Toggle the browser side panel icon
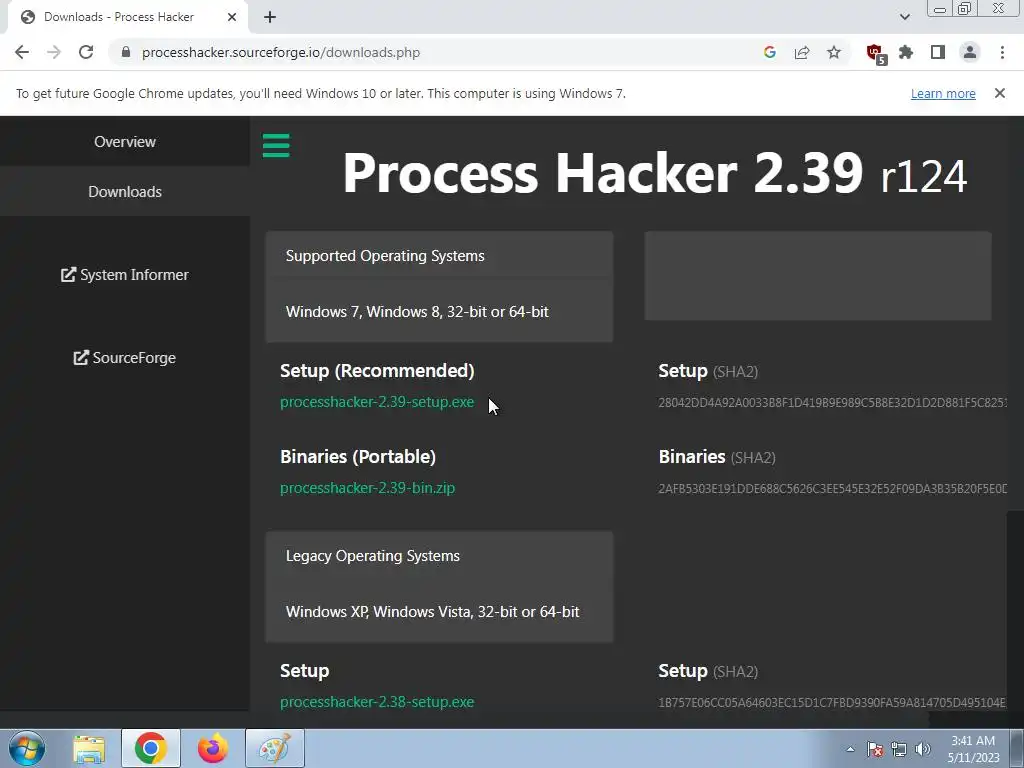 (x=938, y=52)
